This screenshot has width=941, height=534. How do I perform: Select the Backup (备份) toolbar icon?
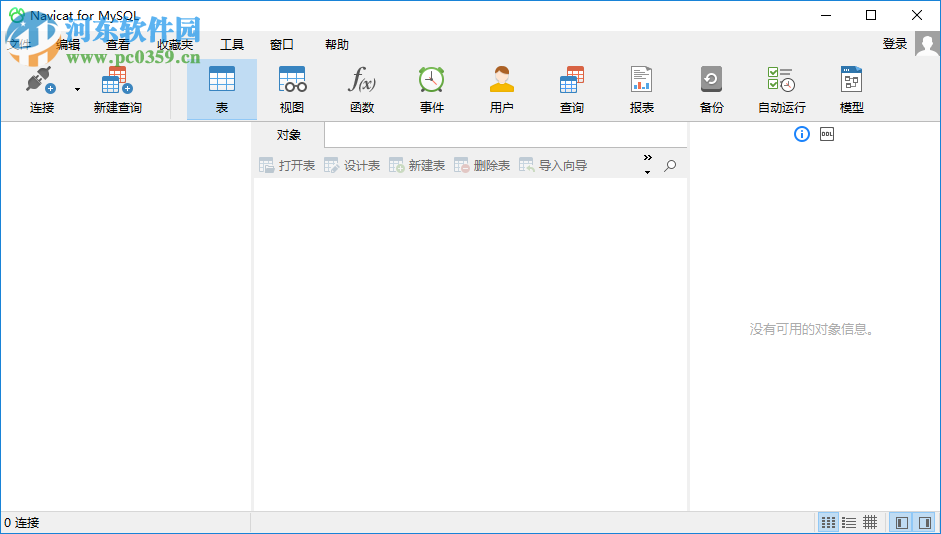(711, 79)
